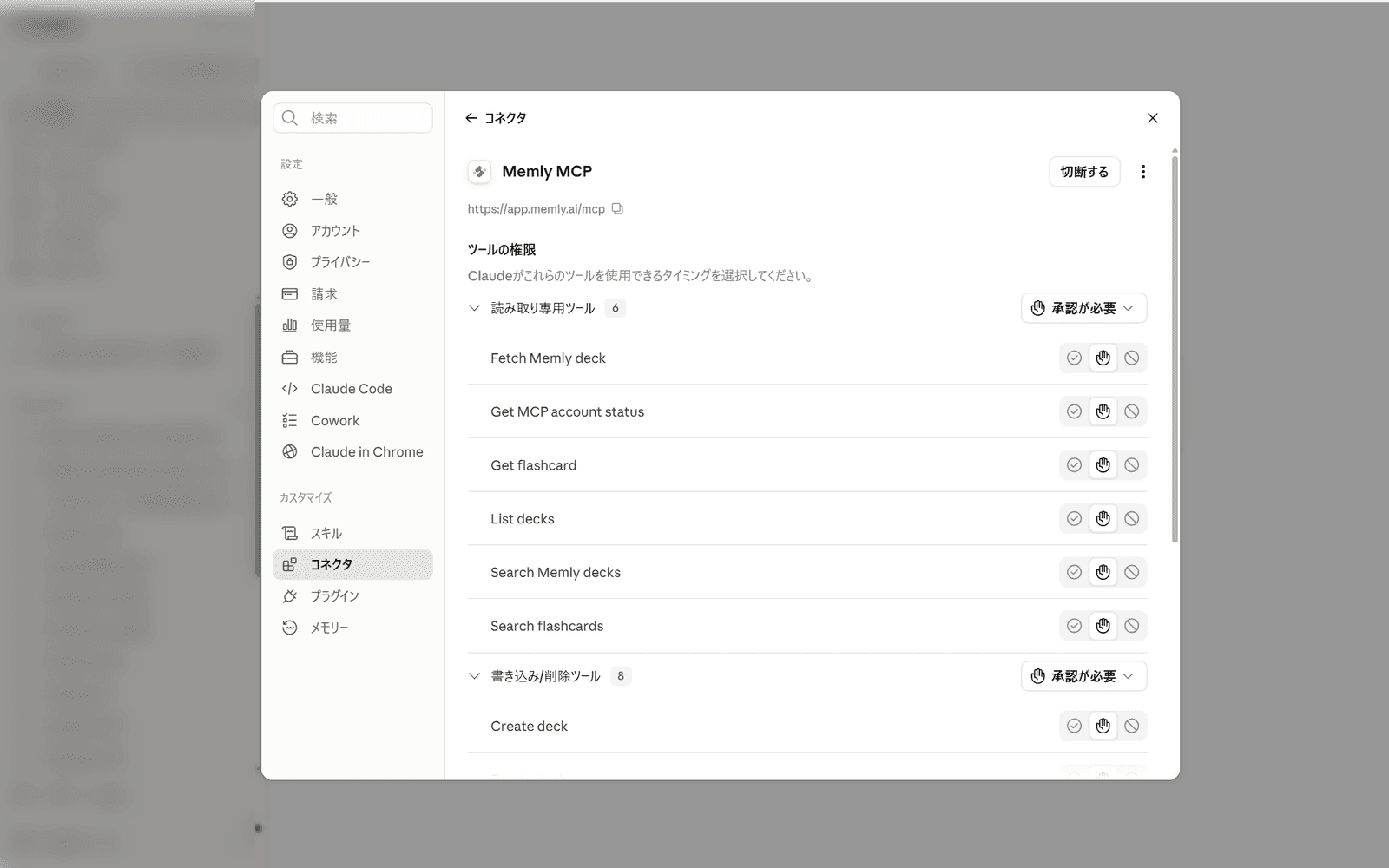
Task: Open プラグイン page
Action: pos(352,596)
